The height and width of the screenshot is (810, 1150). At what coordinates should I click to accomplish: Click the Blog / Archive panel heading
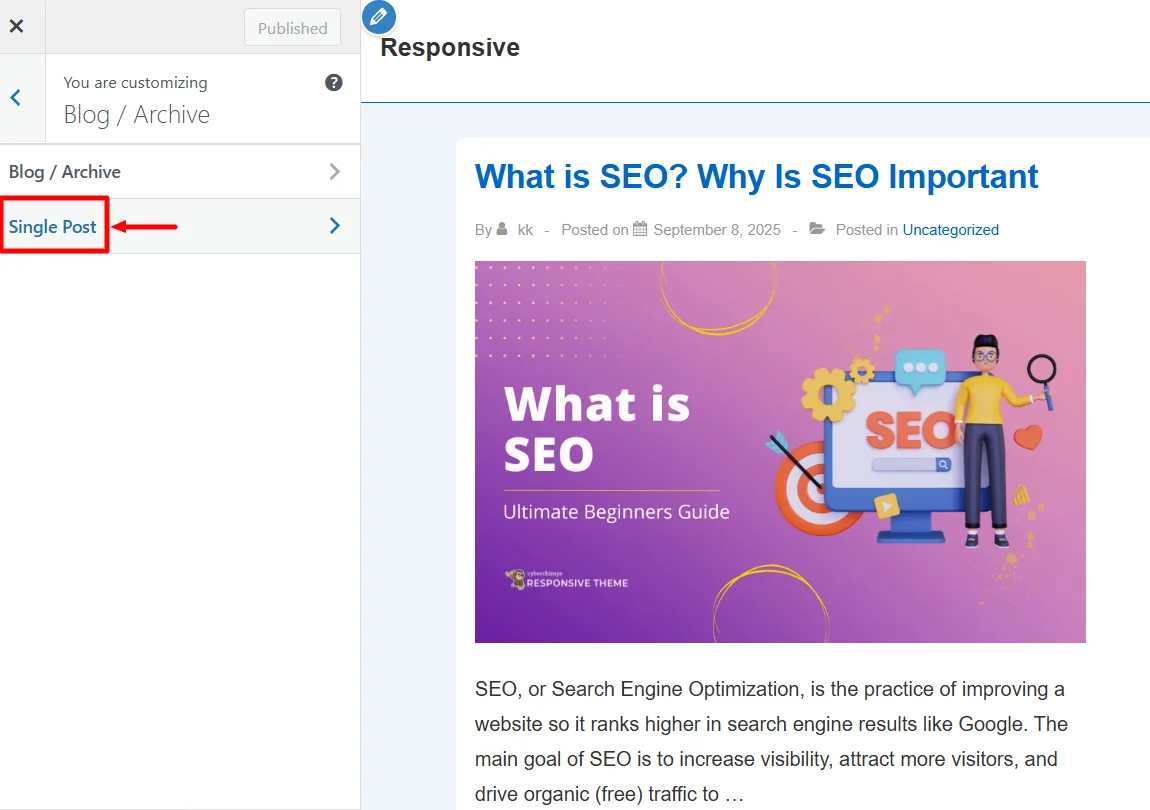(136, 114)
